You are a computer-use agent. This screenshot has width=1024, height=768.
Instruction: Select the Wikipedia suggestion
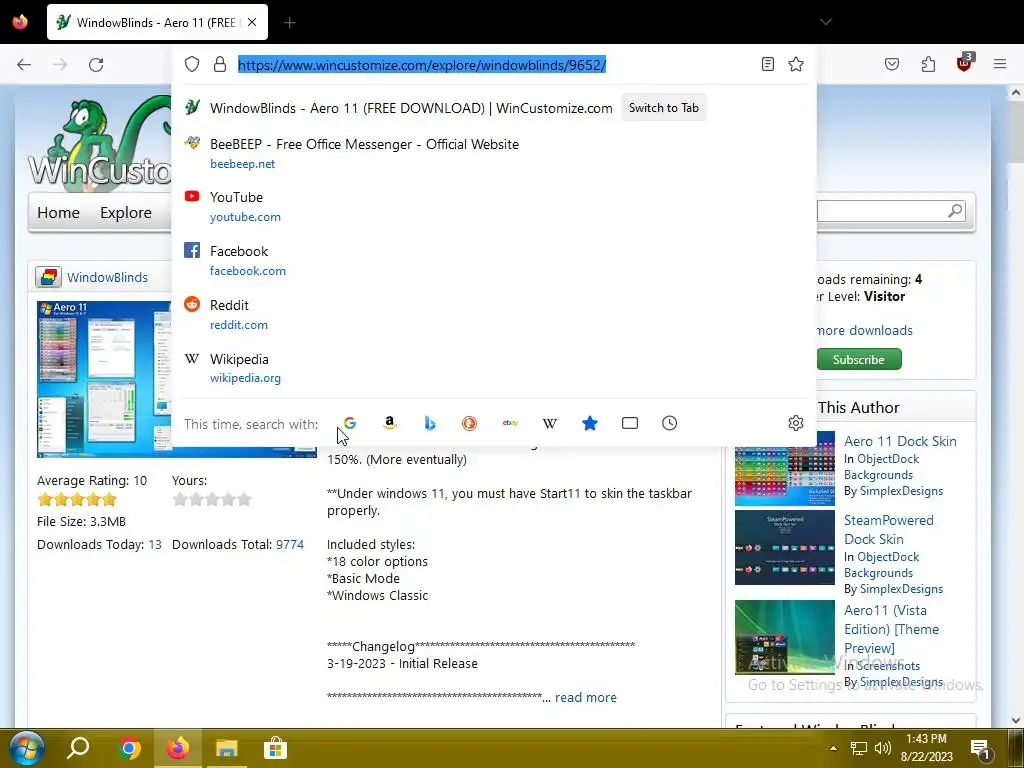(494, 368)
